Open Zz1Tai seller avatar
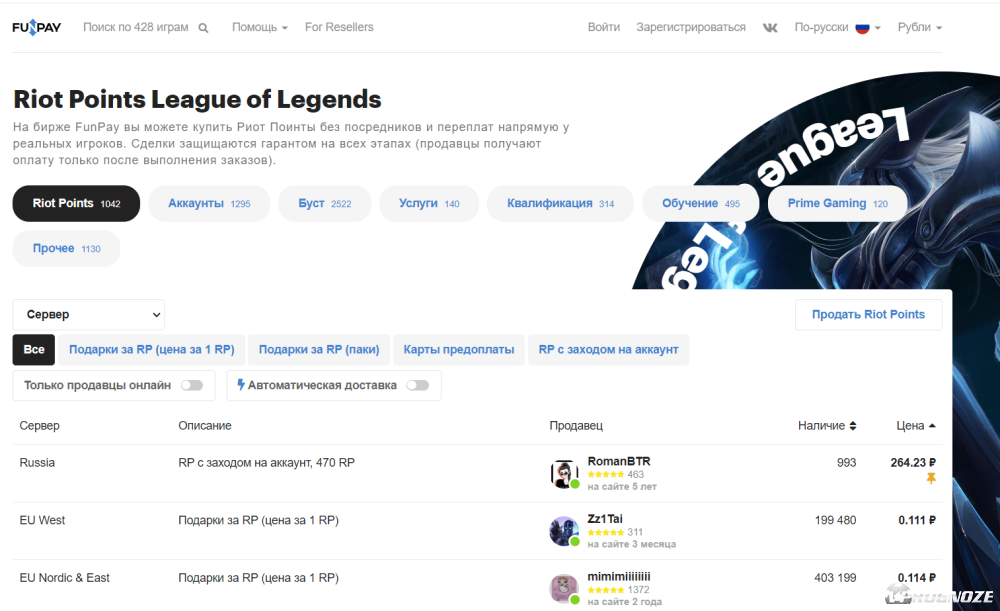 pos(564,531)
